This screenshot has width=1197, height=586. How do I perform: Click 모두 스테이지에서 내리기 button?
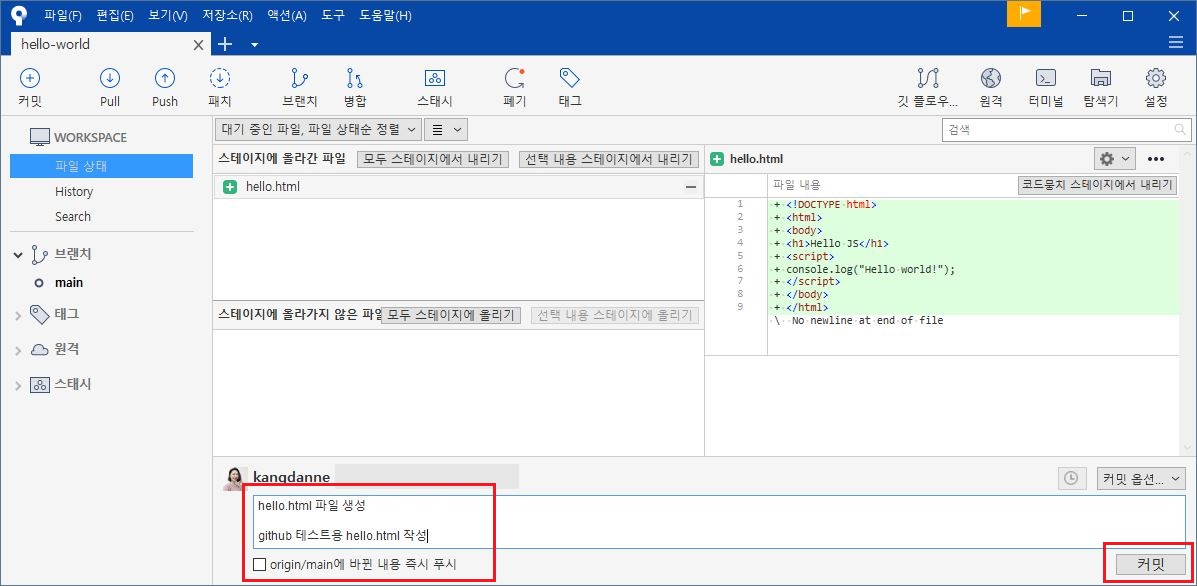tap(434, 159)
